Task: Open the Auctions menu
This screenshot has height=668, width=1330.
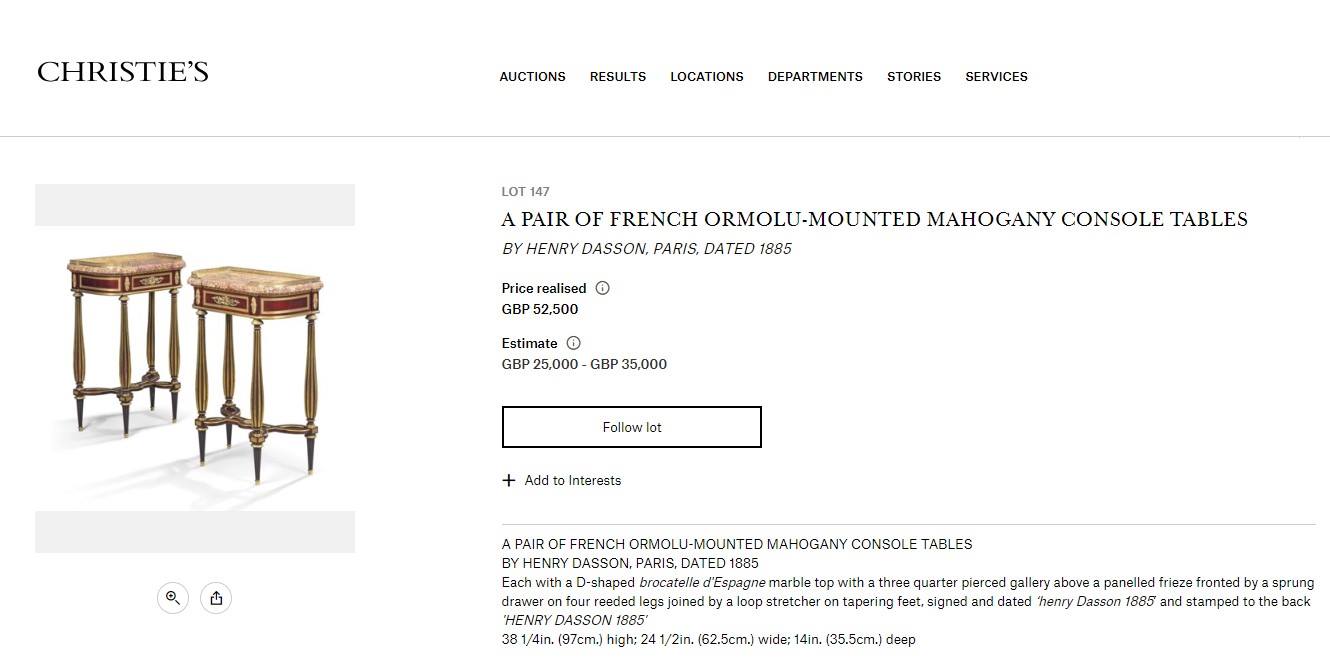Action: [532, 77]
